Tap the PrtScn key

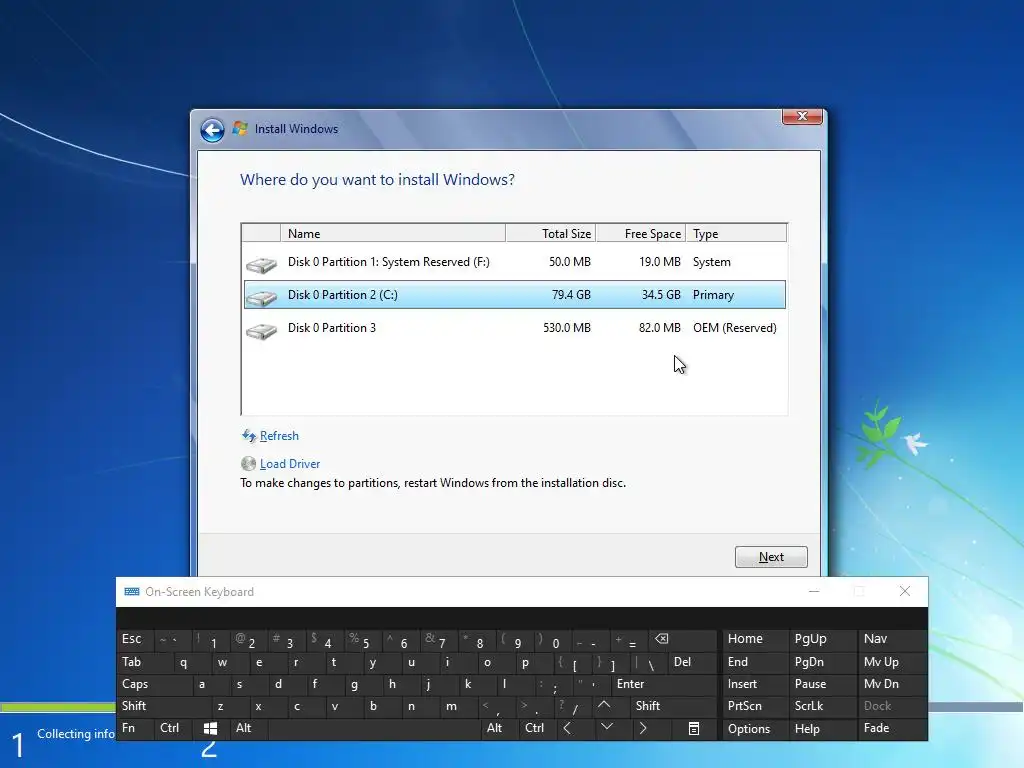(x=755, y=706)
